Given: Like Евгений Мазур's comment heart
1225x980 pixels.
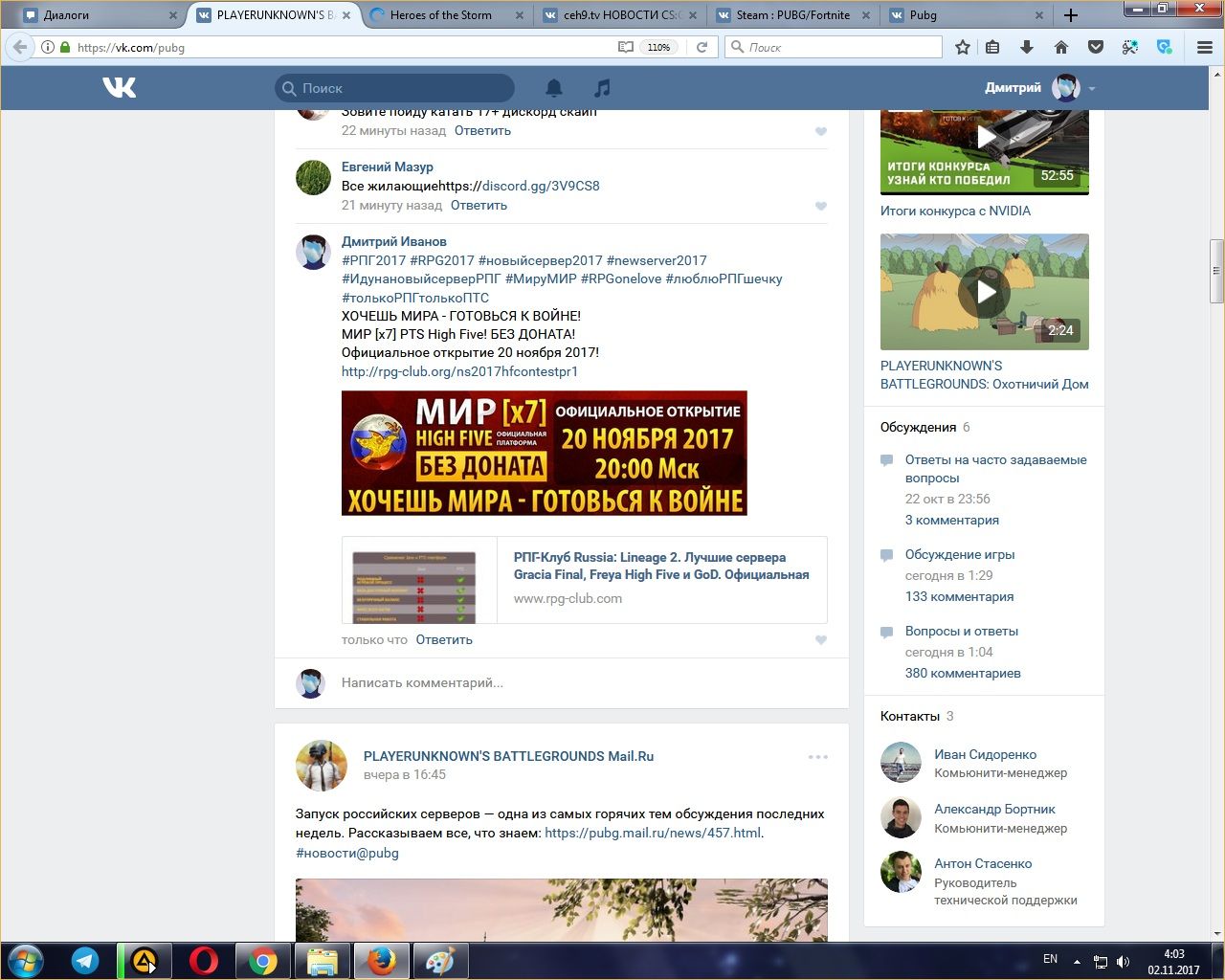Looking at the screenshot, I should pyautogui.click(x=820, y=206).
